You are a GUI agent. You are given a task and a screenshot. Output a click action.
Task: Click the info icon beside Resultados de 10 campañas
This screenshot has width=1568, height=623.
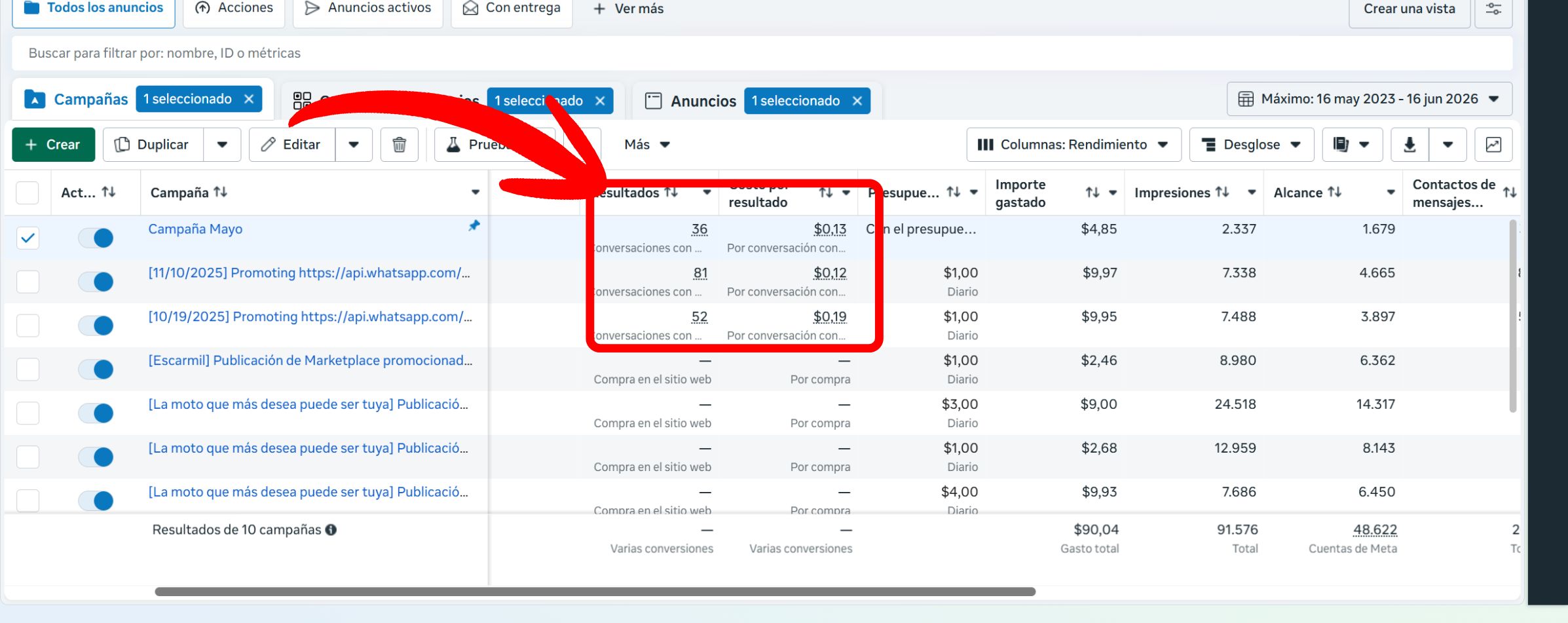pyautogui.click(x=331, y=530)
